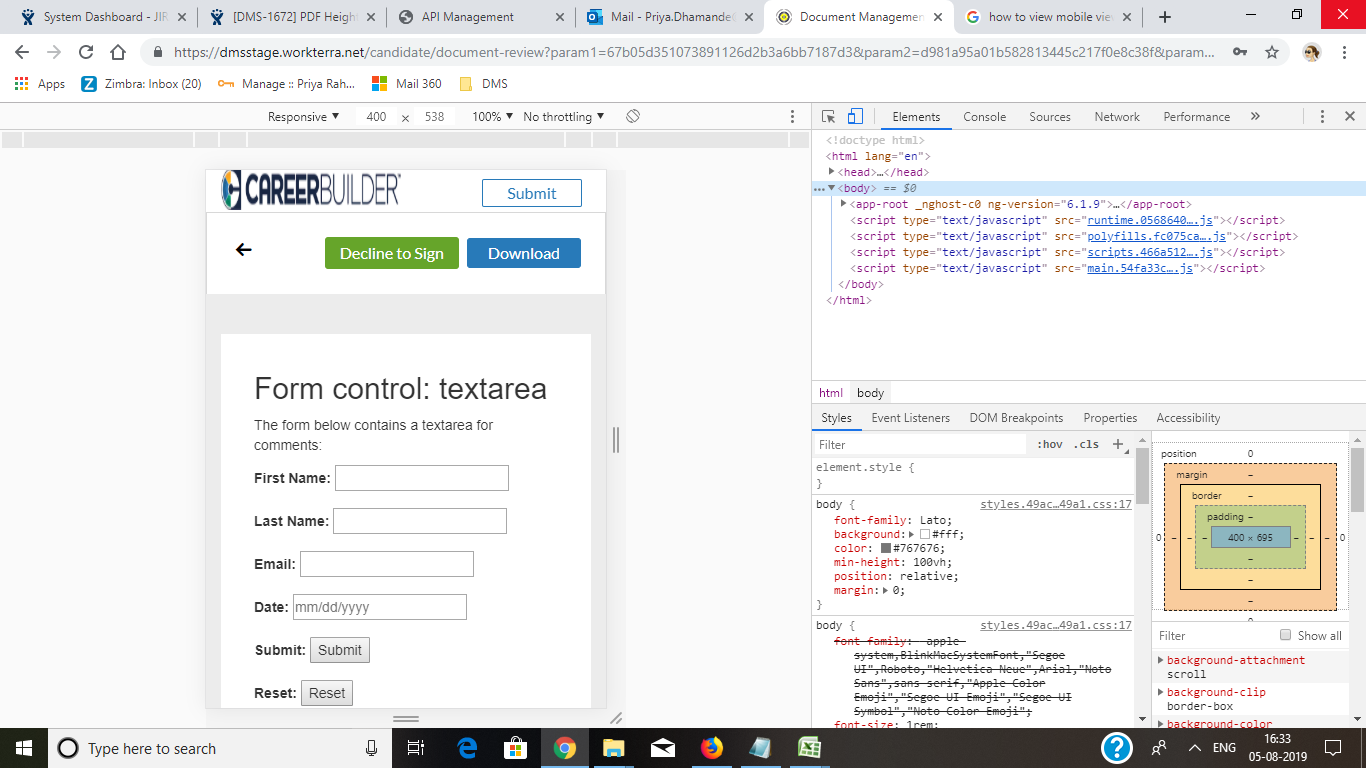Show more DevTools tabs via double-chevron
The height and width of the screenshot is (768, 1366).
[x=1255, y=117]
